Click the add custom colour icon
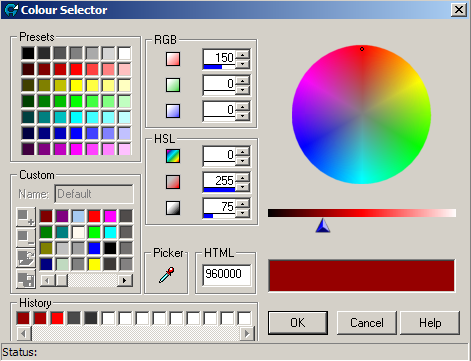The image size is (471, 361). tap(26, 217)
